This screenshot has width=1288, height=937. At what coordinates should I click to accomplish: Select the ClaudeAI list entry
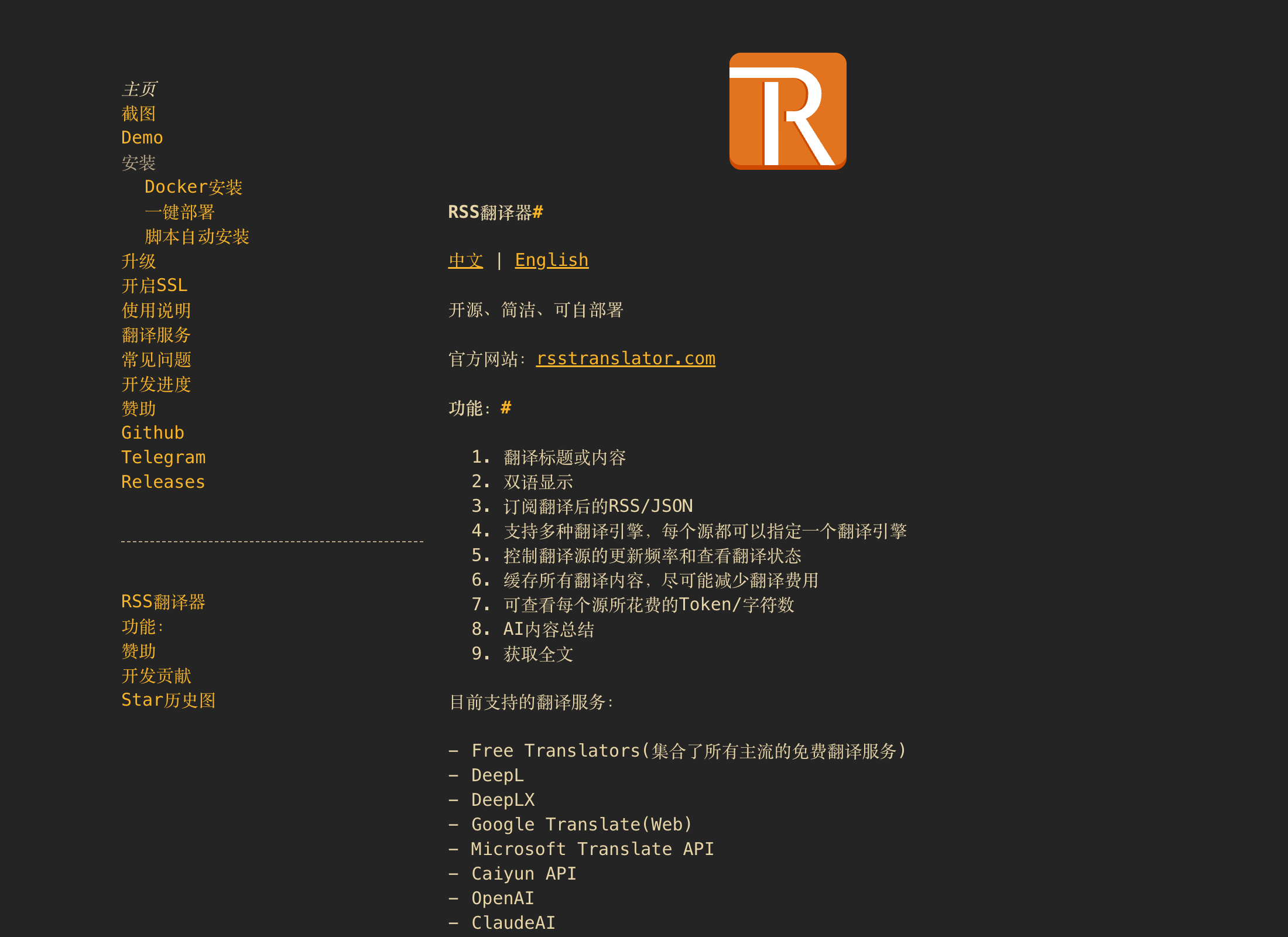click(x=513, y=923)
